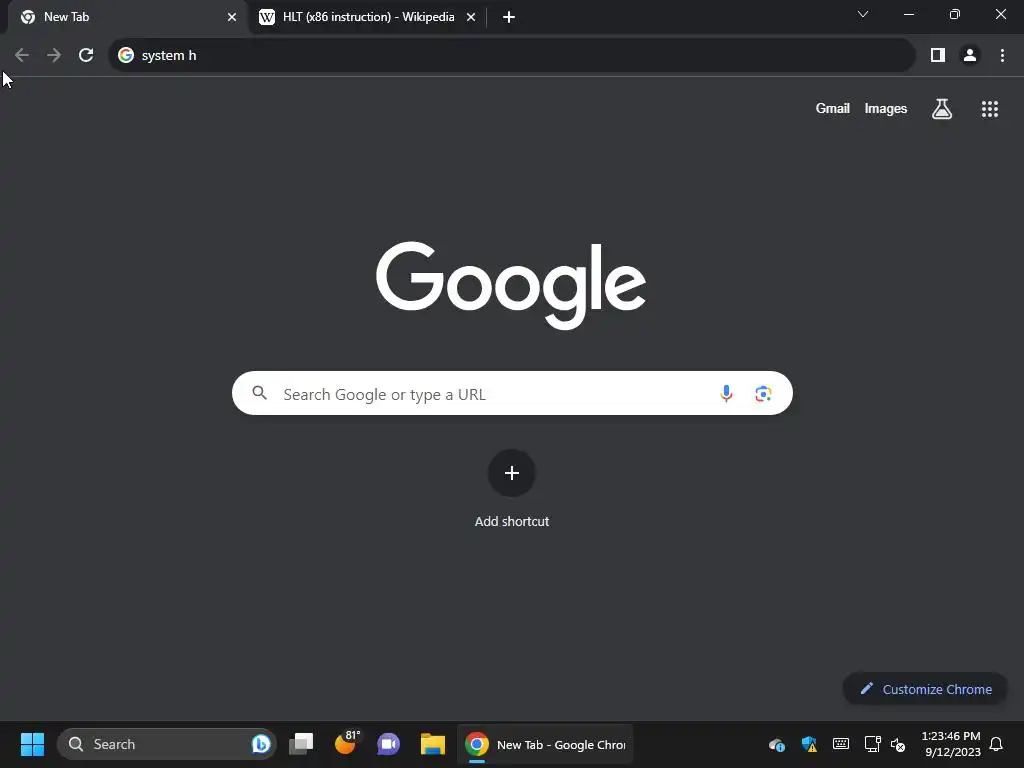Open the tab search chevron
Viewport: 1024px width, 768px height.
863,14
